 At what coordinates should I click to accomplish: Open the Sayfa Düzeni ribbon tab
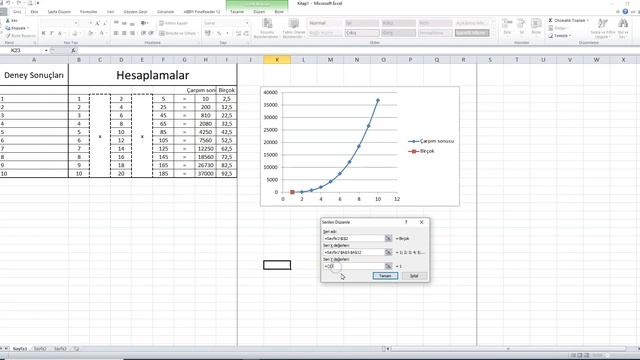coord(59,12)
